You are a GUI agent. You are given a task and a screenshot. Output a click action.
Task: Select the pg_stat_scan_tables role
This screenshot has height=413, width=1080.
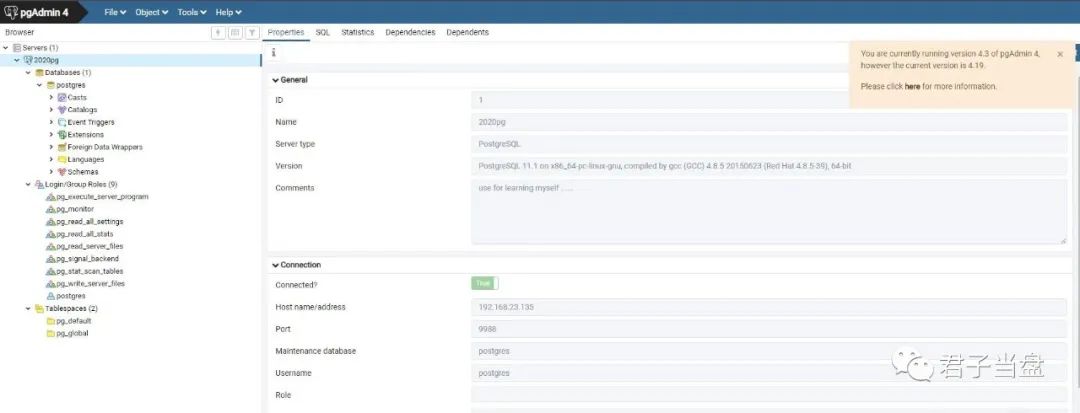[90, 271]
